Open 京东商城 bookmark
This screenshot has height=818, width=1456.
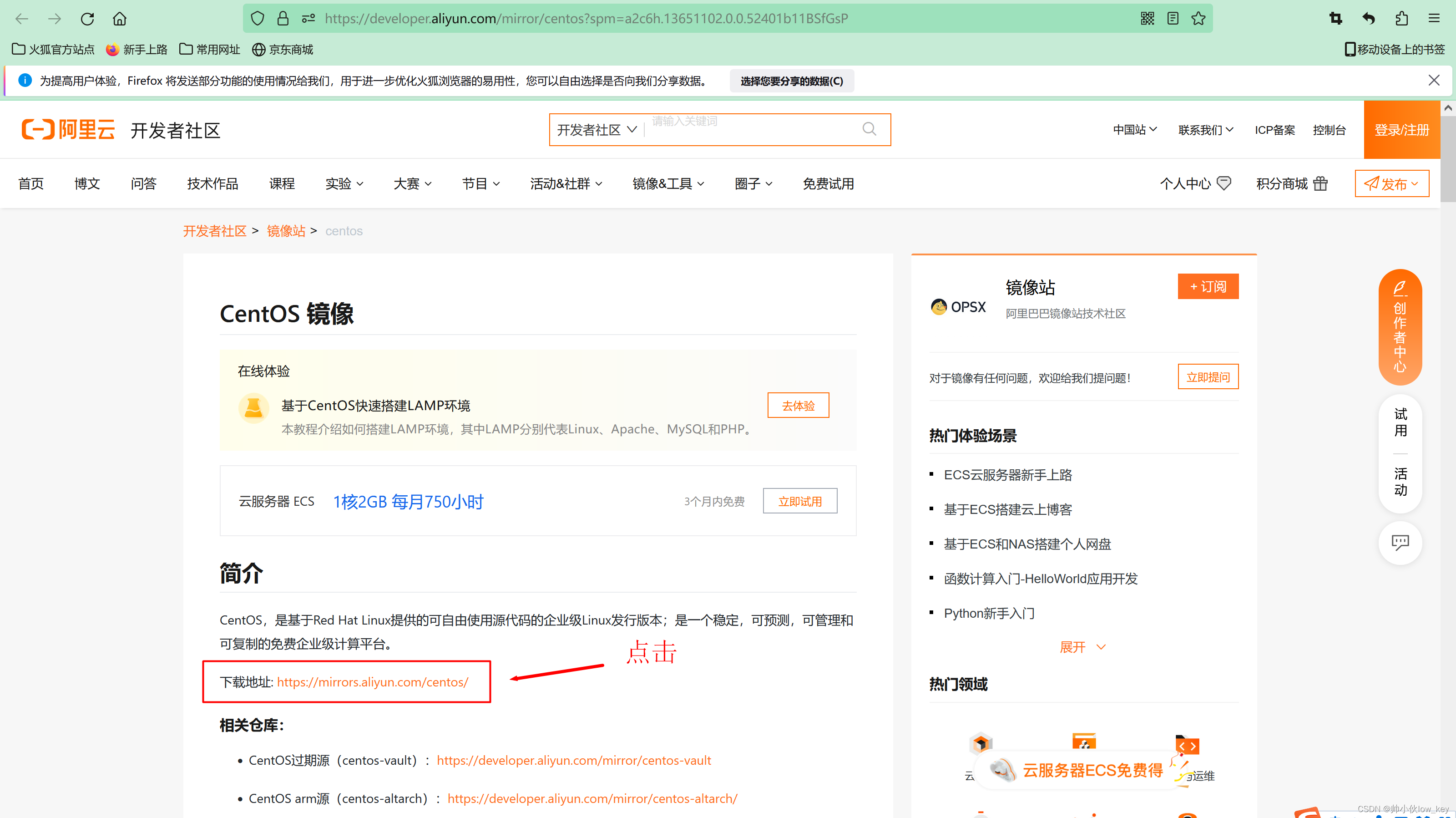click(x=283, y=50)
